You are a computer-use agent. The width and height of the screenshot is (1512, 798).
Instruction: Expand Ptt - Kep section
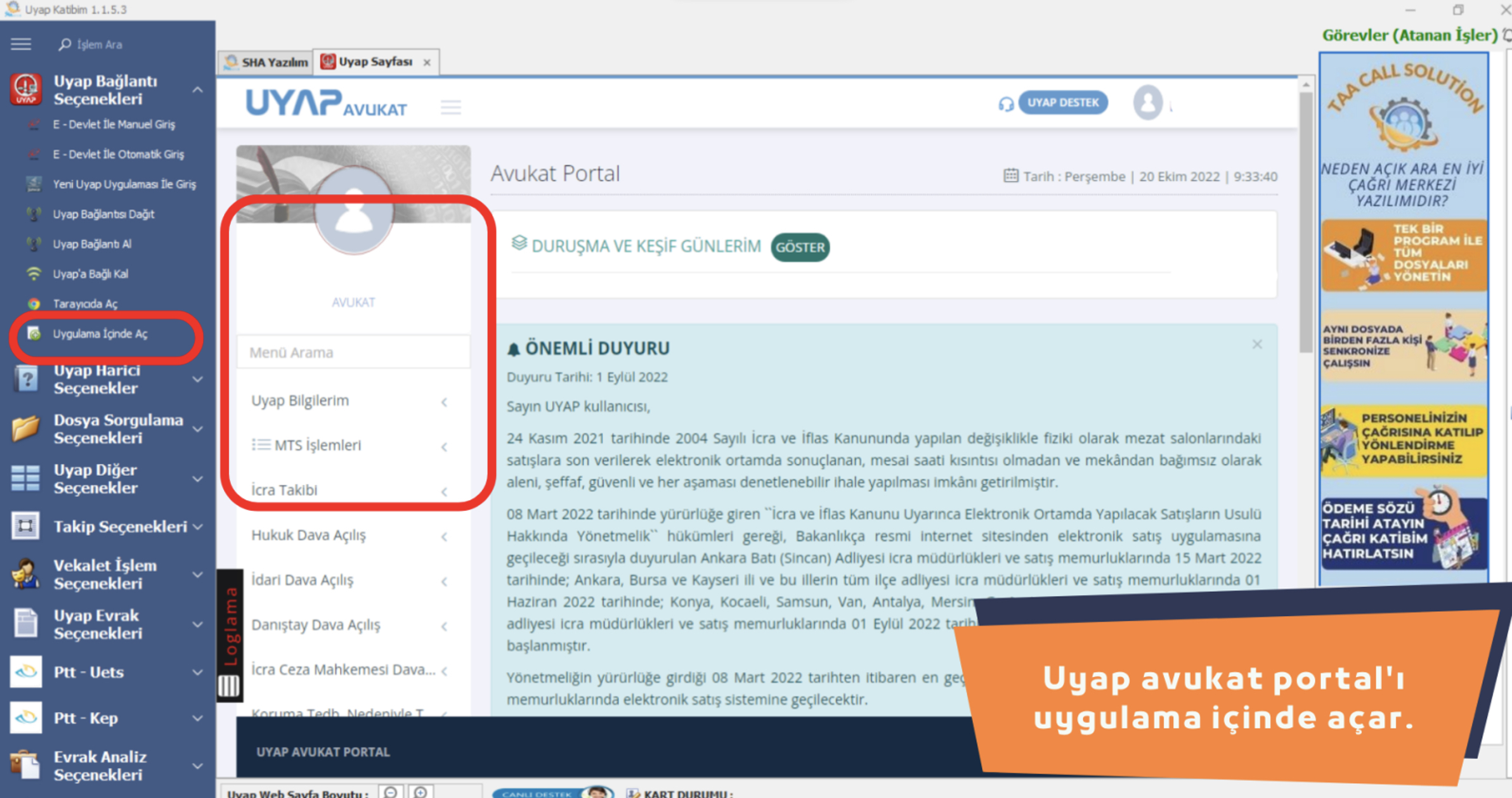198,718
